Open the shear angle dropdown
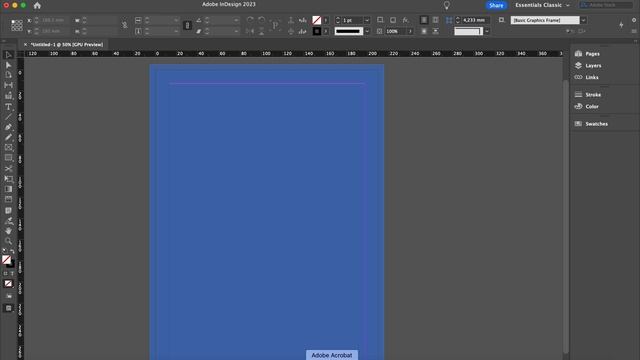The width and height of the screenshot is (640, 360). (x=236, y=31)
